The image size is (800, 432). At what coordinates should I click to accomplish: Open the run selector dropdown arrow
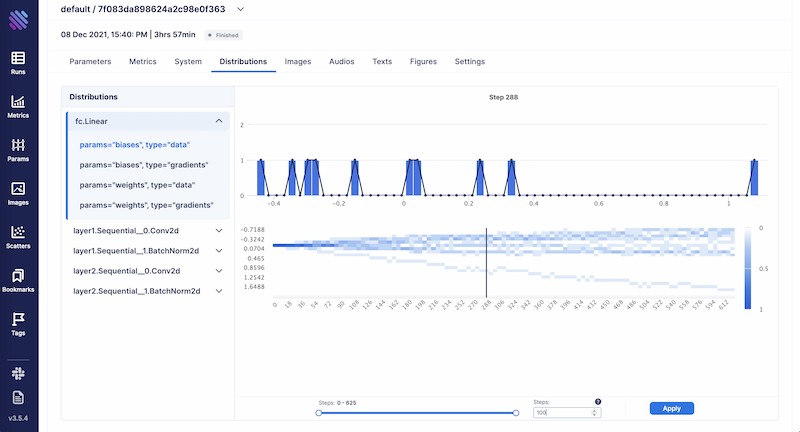[240, 9]
